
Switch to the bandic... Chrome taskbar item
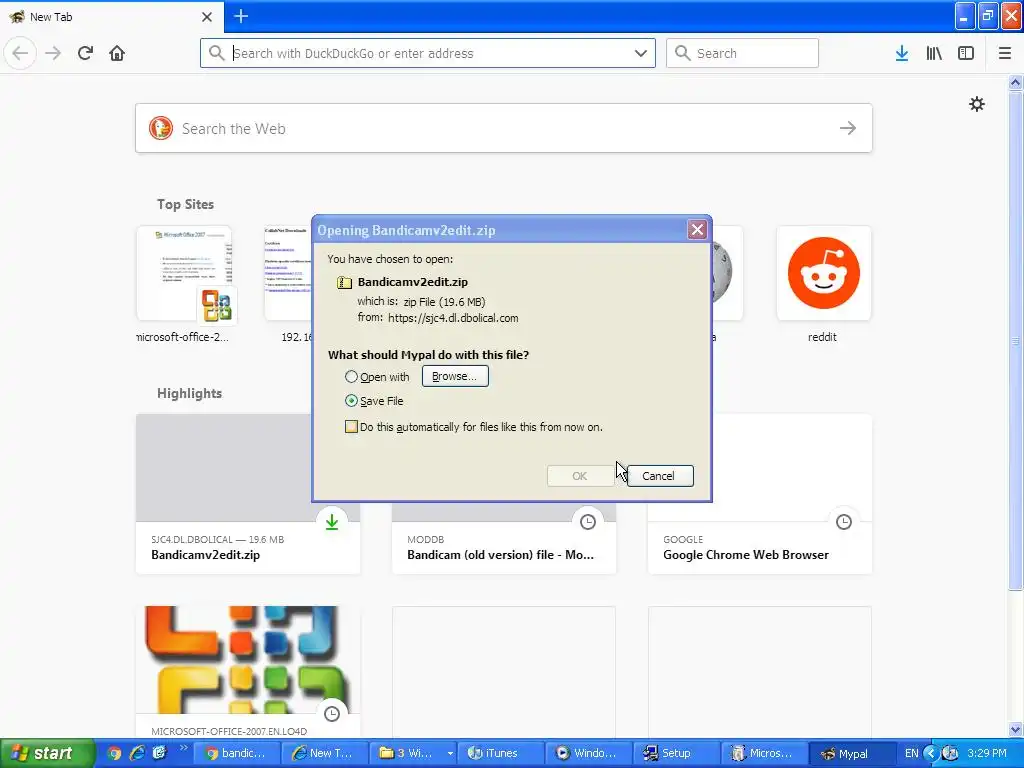coord(239,753)
